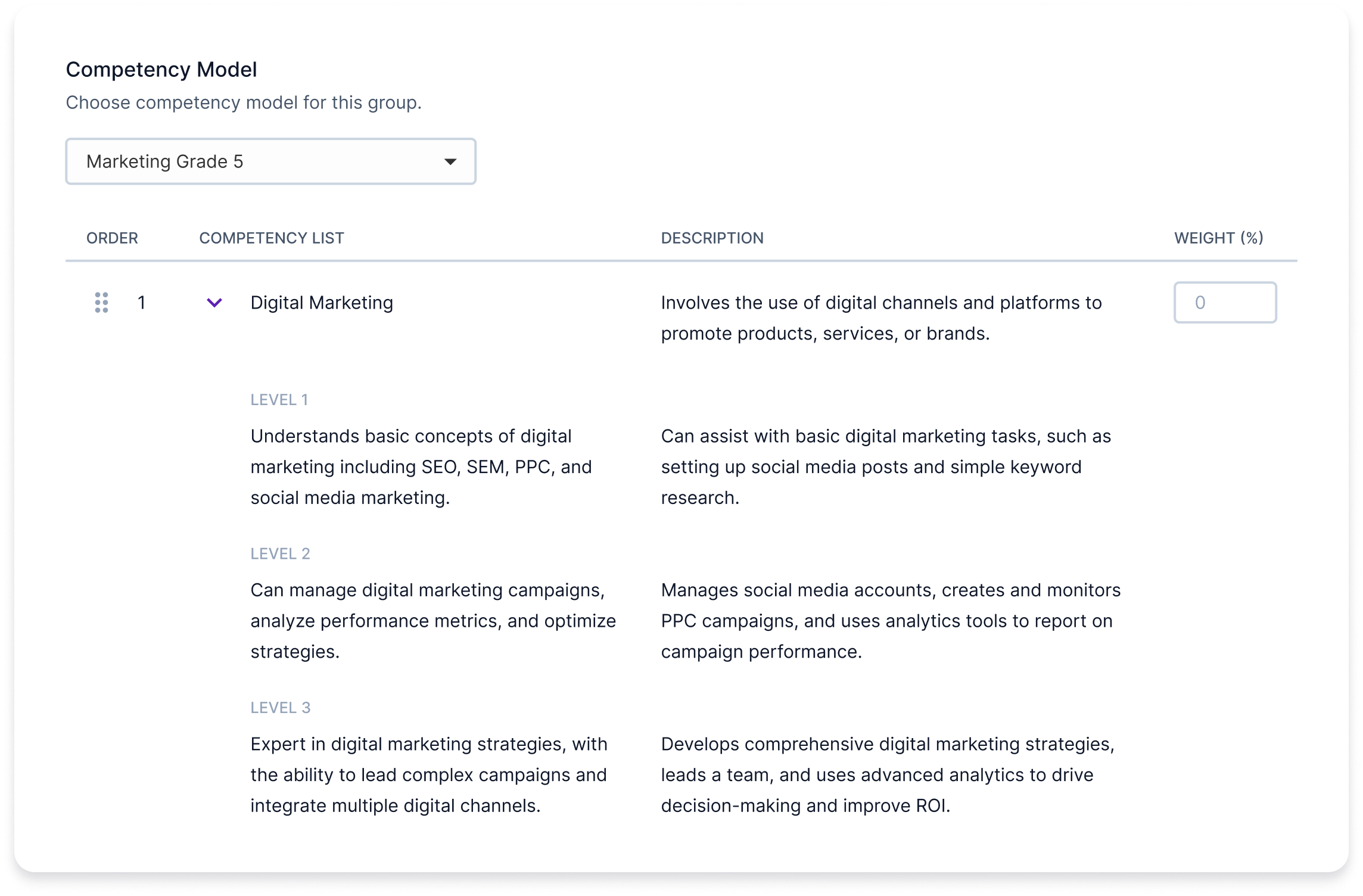Click the drag handle beside Digital Marketing
The height and width of the screenshot is (896, 1363).
(101, 303)
